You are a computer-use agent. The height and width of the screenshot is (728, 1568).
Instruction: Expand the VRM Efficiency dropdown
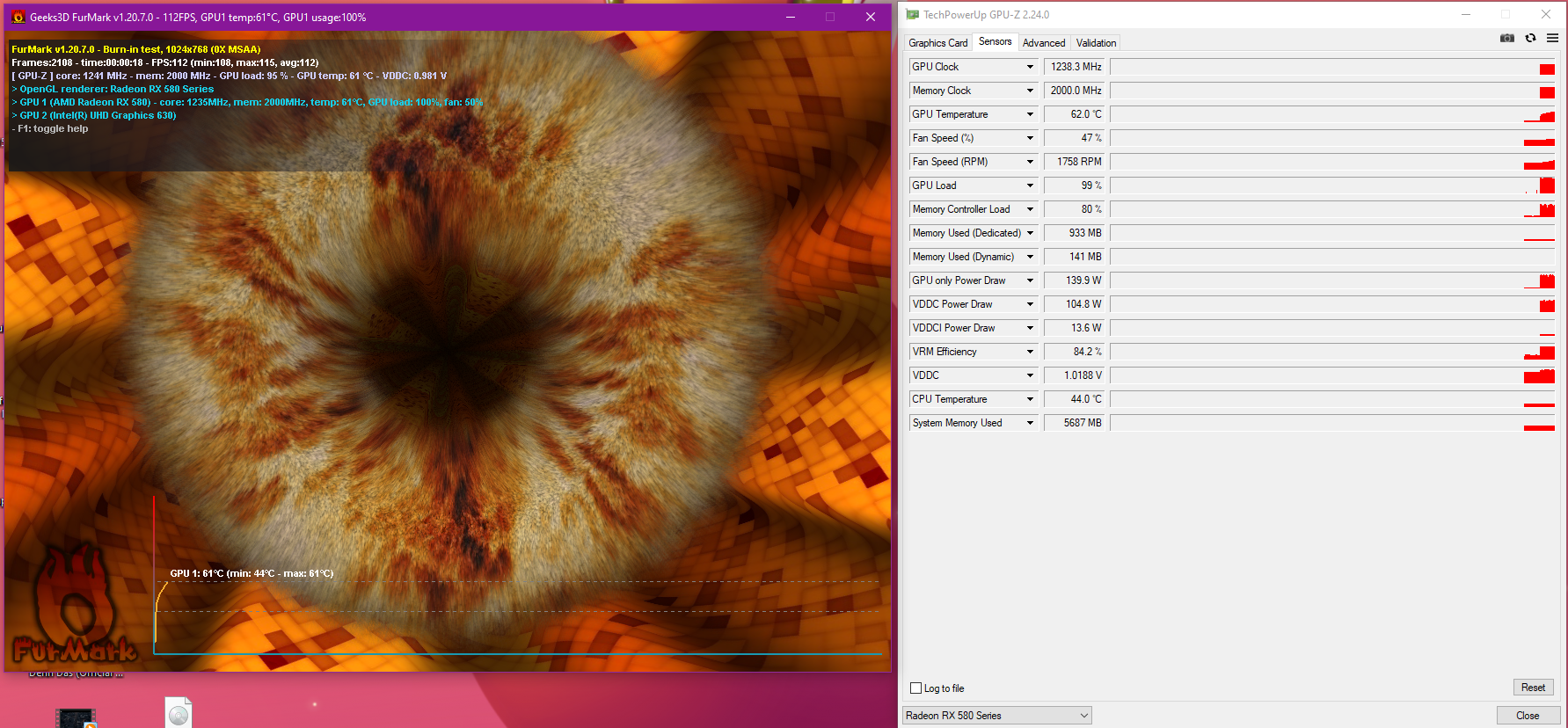(x=1030, y=352)
